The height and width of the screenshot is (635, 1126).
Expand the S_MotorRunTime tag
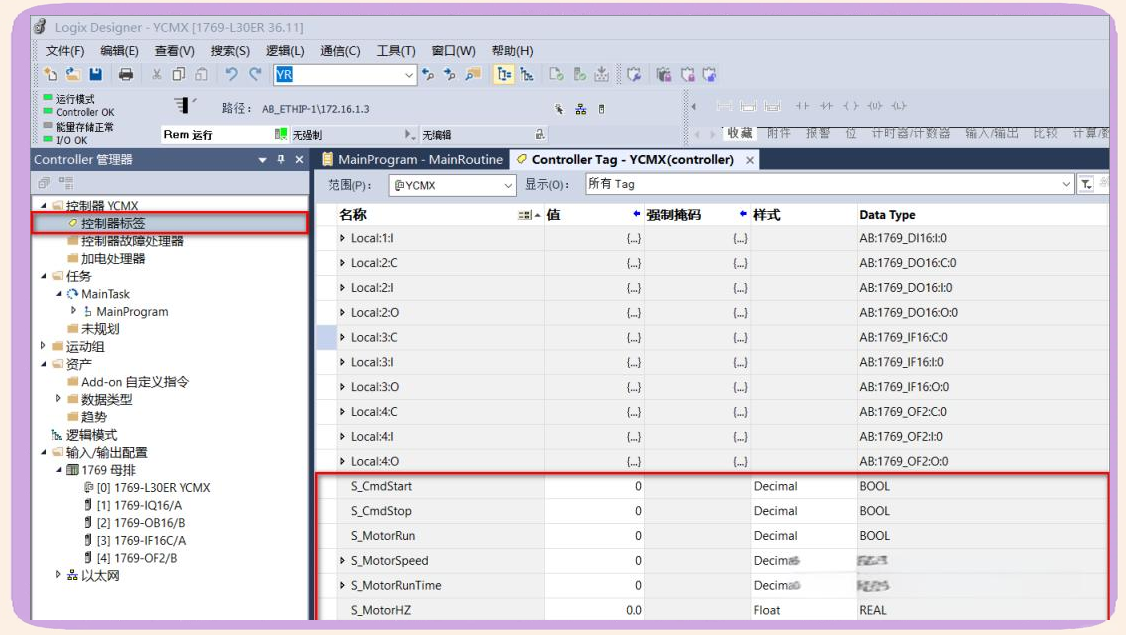coord(342,585)
